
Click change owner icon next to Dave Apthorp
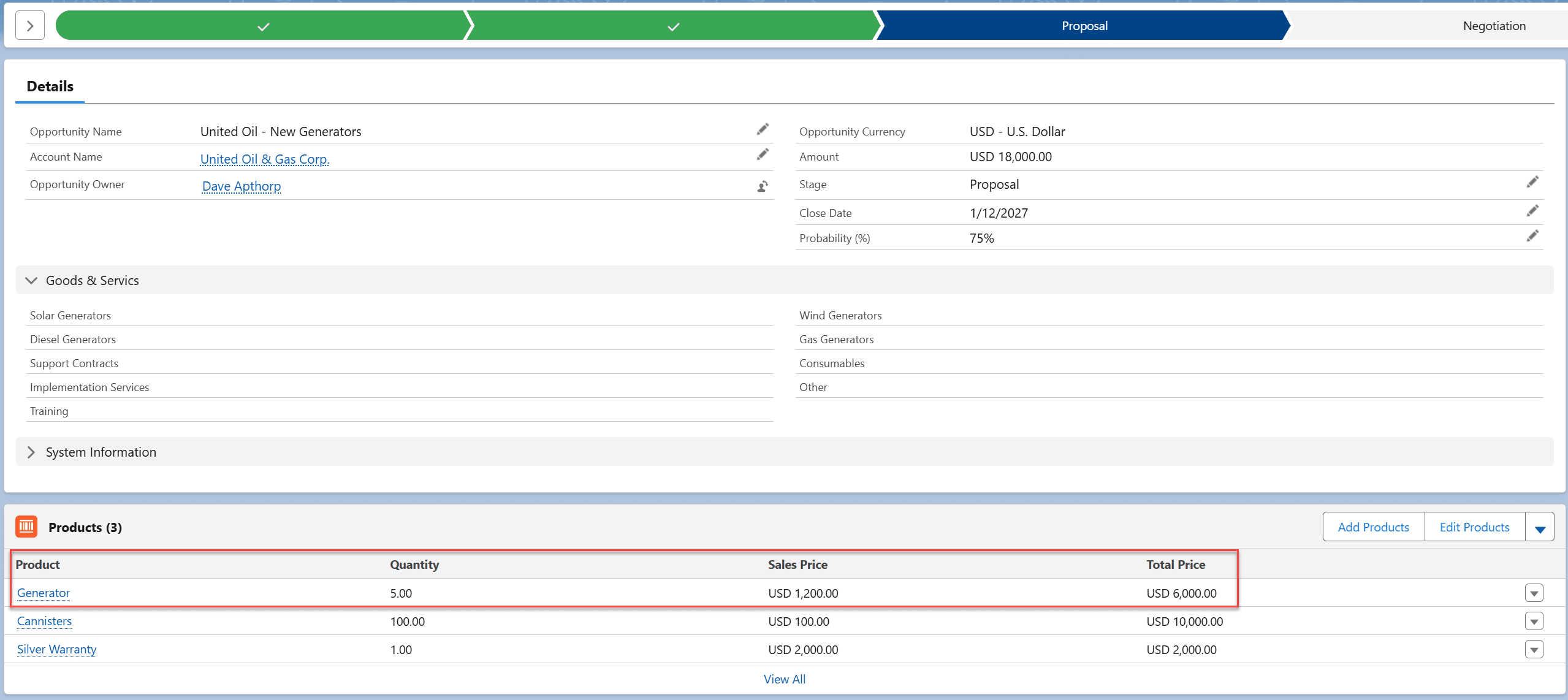pyautogui.click(x=763, y=186)
